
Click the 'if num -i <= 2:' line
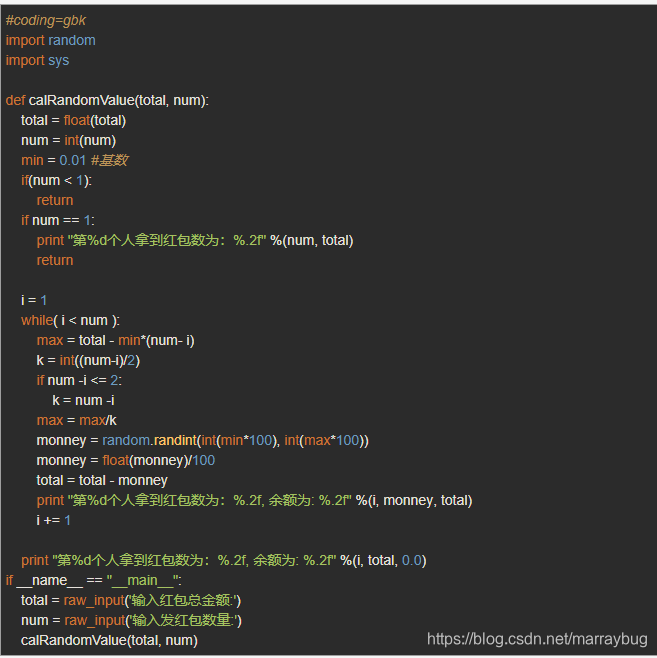79,381
